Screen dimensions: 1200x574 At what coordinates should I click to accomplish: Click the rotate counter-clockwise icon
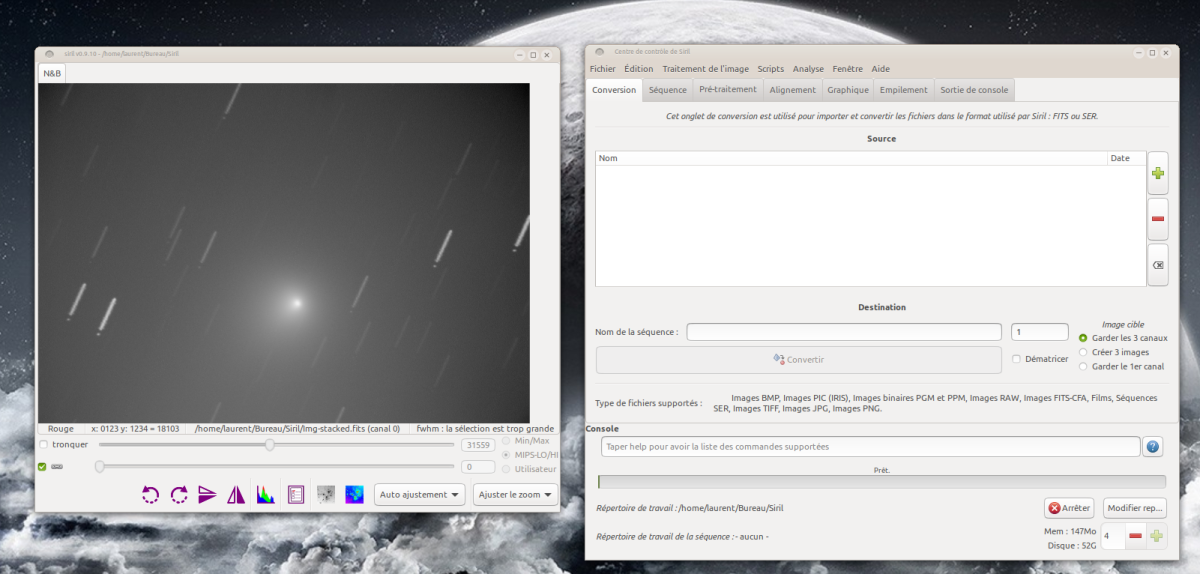[150, 494]
